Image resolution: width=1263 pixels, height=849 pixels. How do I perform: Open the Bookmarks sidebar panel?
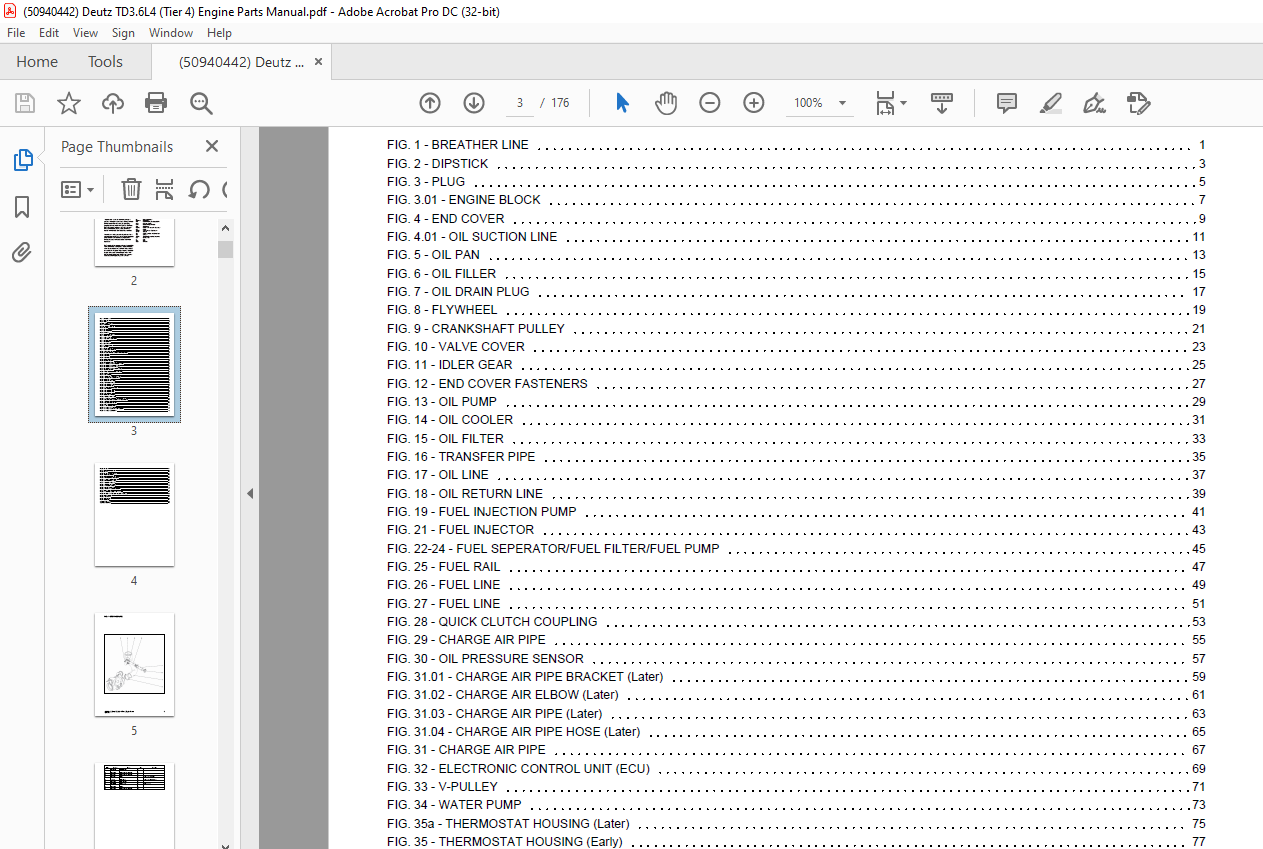[x=22, y=207]
